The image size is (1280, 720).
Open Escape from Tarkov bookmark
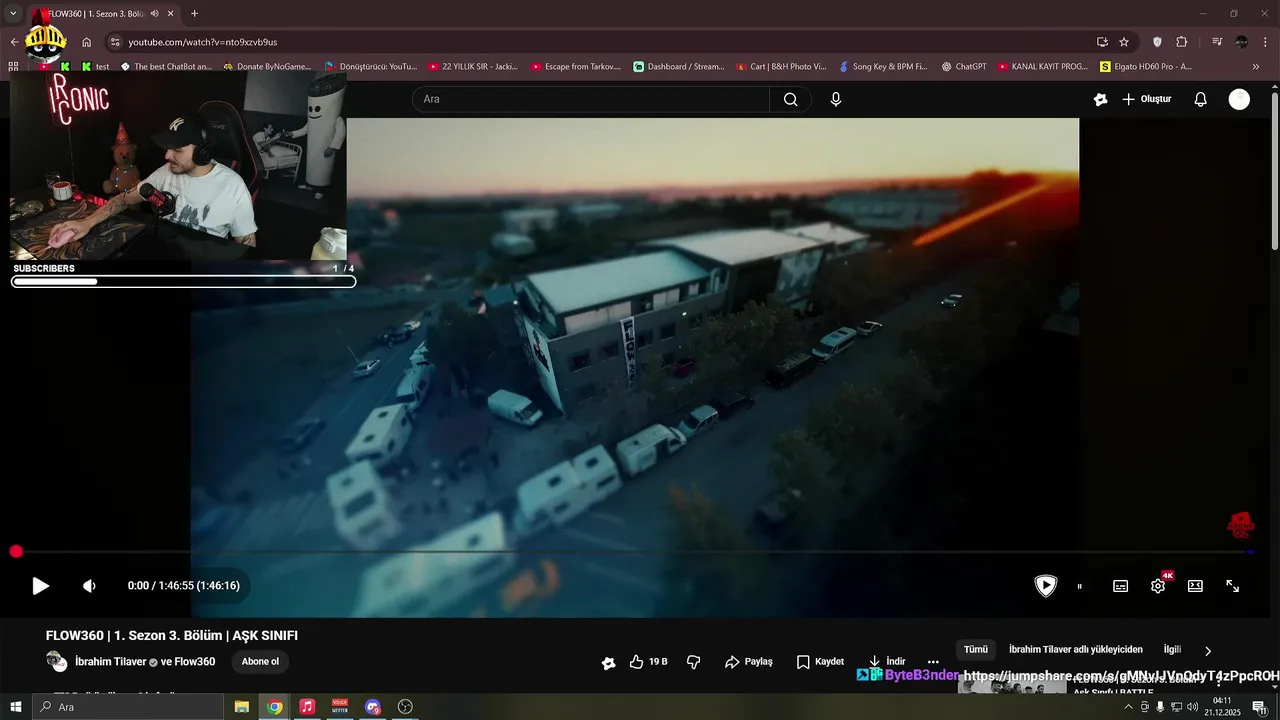[x=575, y=67]
